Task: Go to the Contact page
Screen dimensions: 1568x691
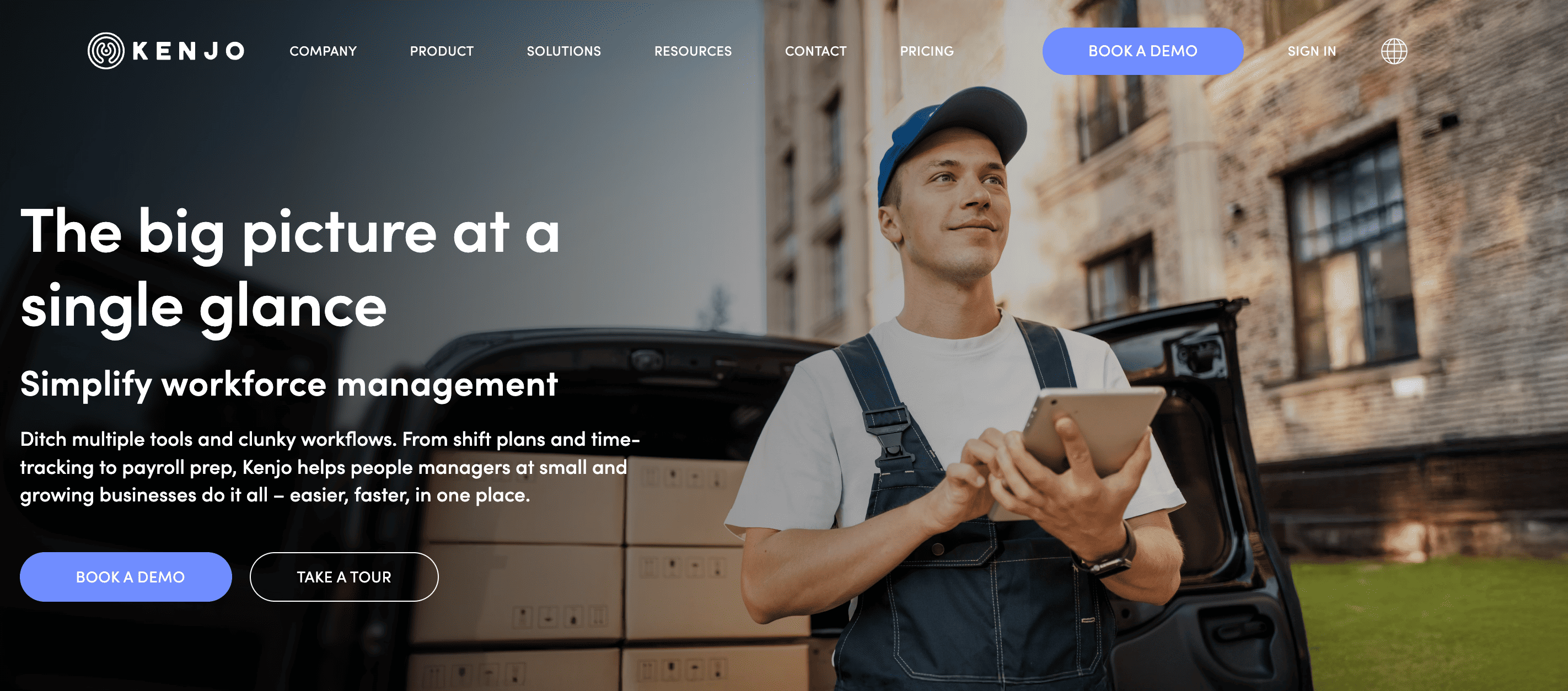Action: 815,51
